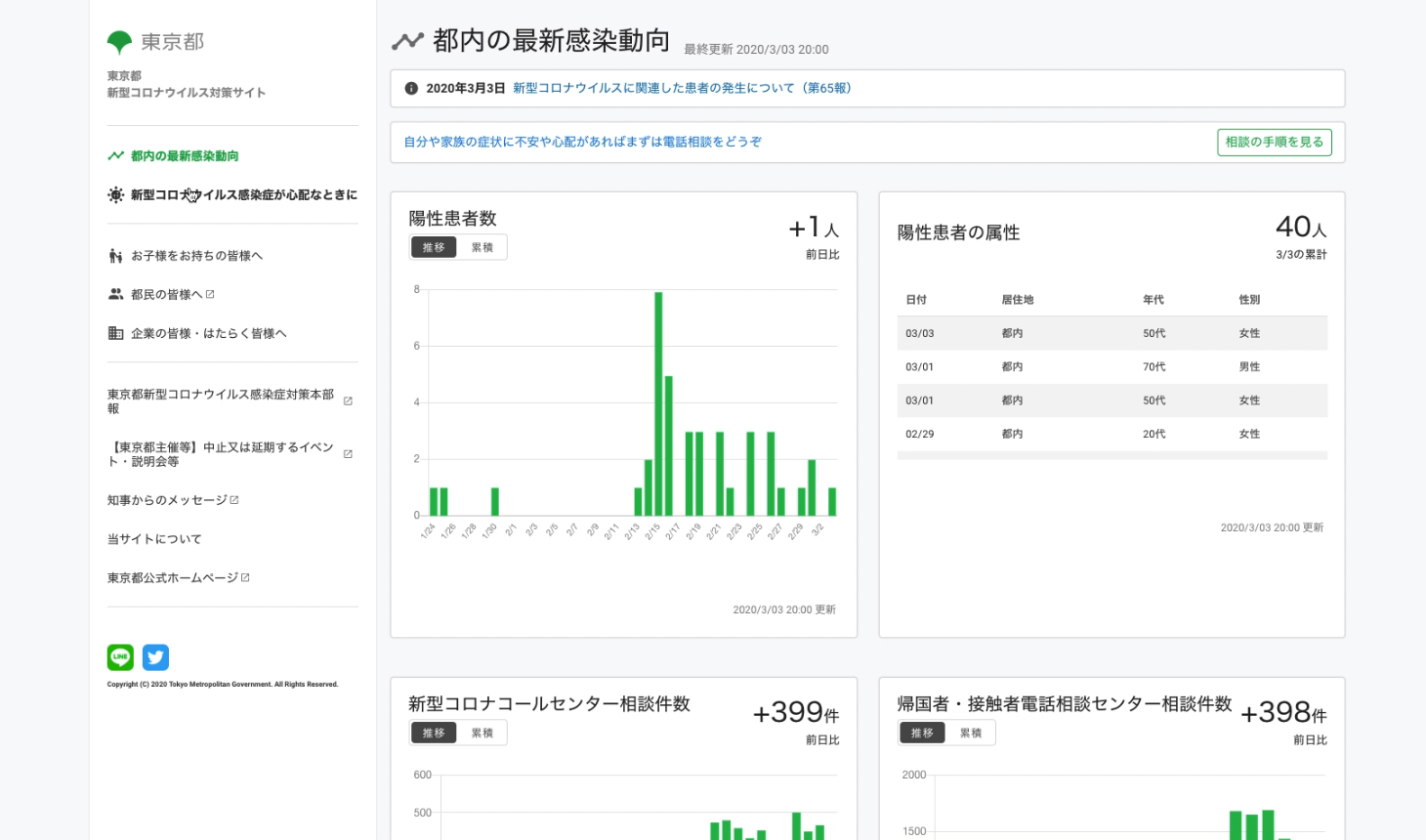Click the +1人 前日比 figure
This screenshot has height=840, width=1426.
(814, 229)
